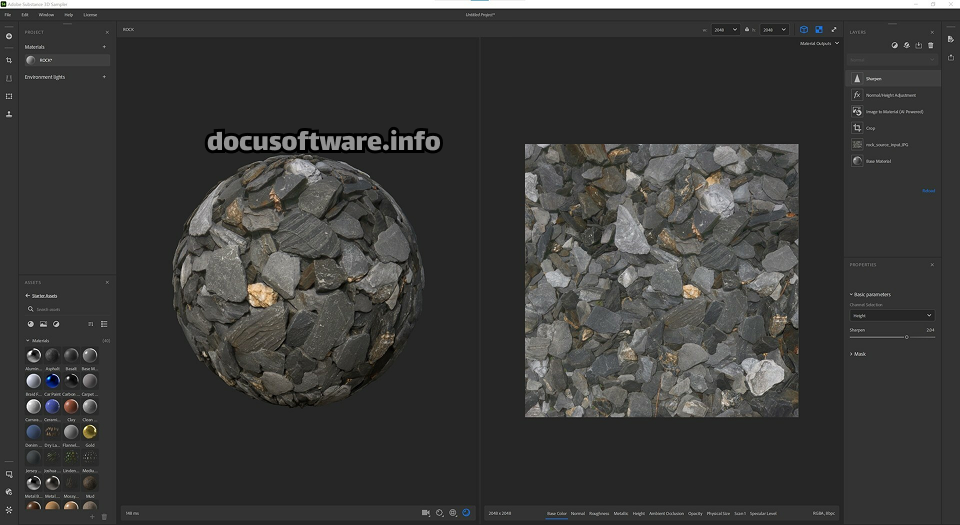This screenshot has width=960, height=525.
Task: Filter assets by materials sphere icon
Action: 31,324
